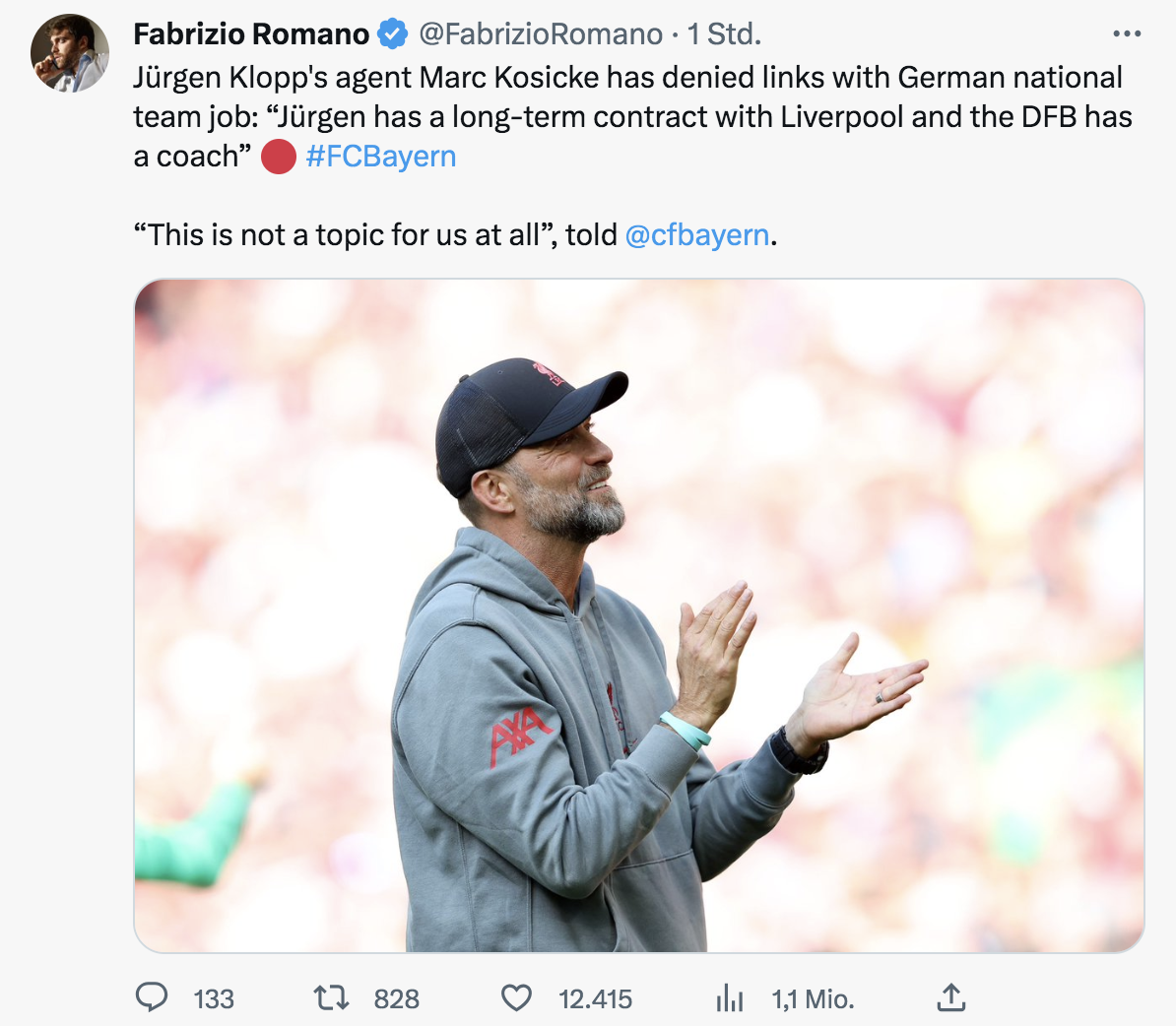Click the Fabrizio Romano display name

tap(251, 34)
